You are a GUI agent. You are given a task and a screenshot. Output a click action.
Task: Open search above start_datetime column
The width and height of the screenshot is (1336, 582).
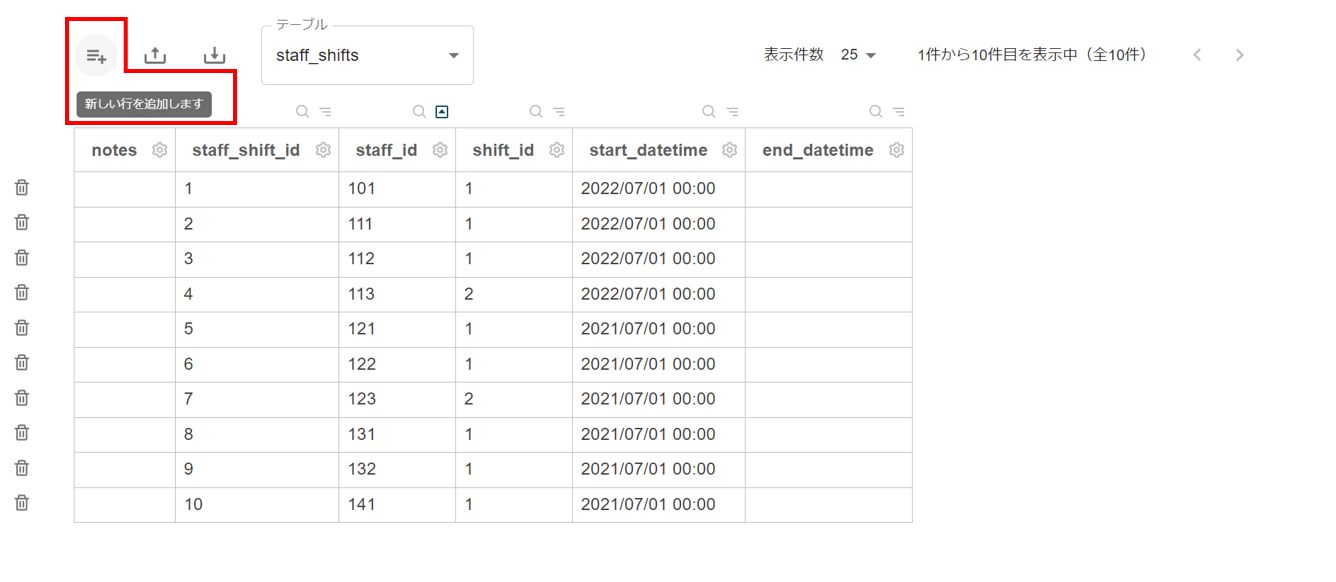point(709,112)
